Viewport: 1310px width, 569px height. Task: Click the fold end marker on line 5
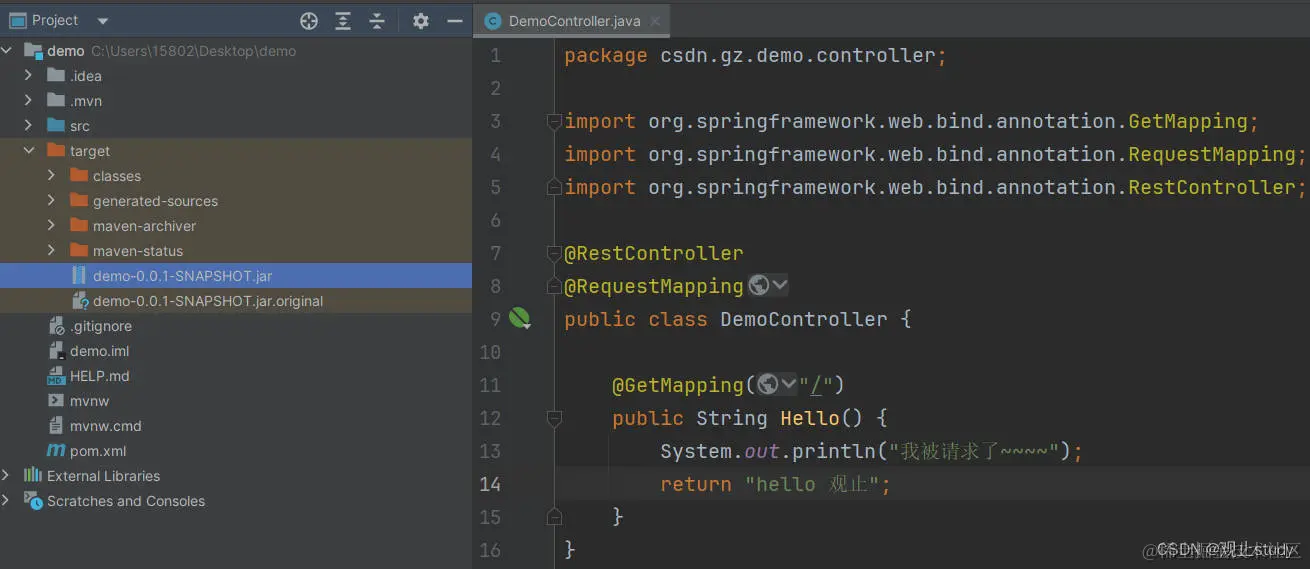[554, 187]
